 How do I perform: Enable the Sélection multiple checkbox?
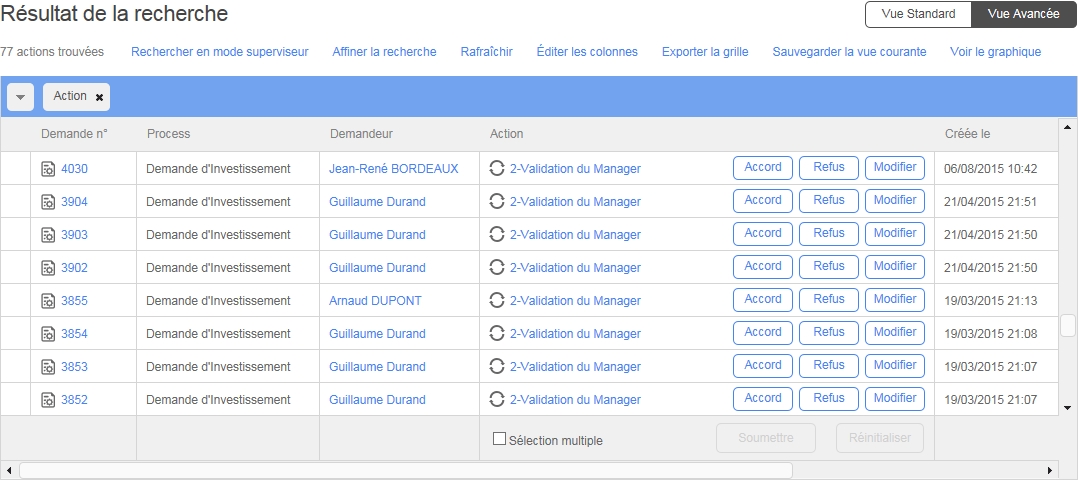[499, 439]
